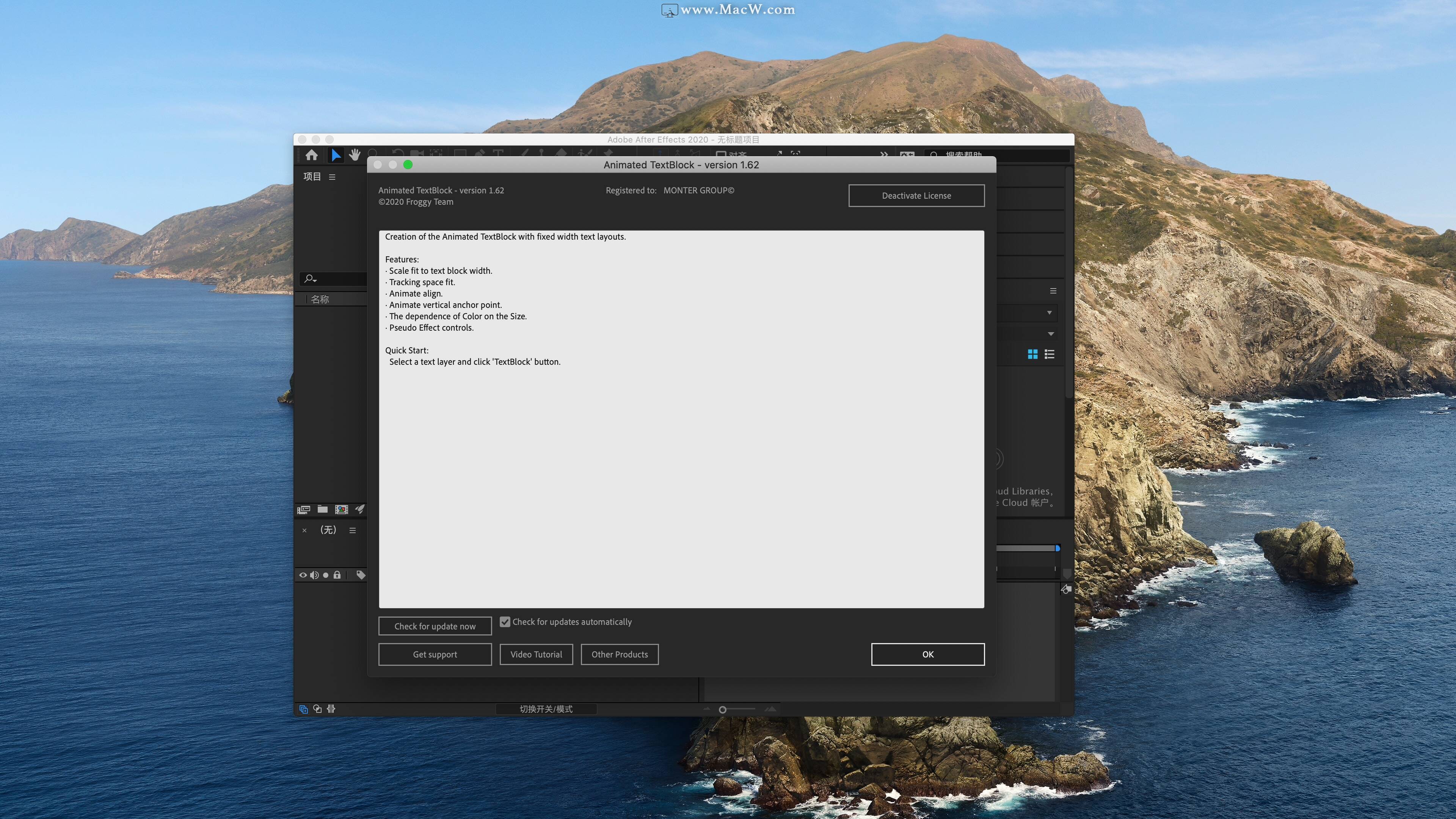Image resolution: width=1456 pixels, height=819 pixels.
Task: Select the (无) timeline tab
Action: pos(328,530)
